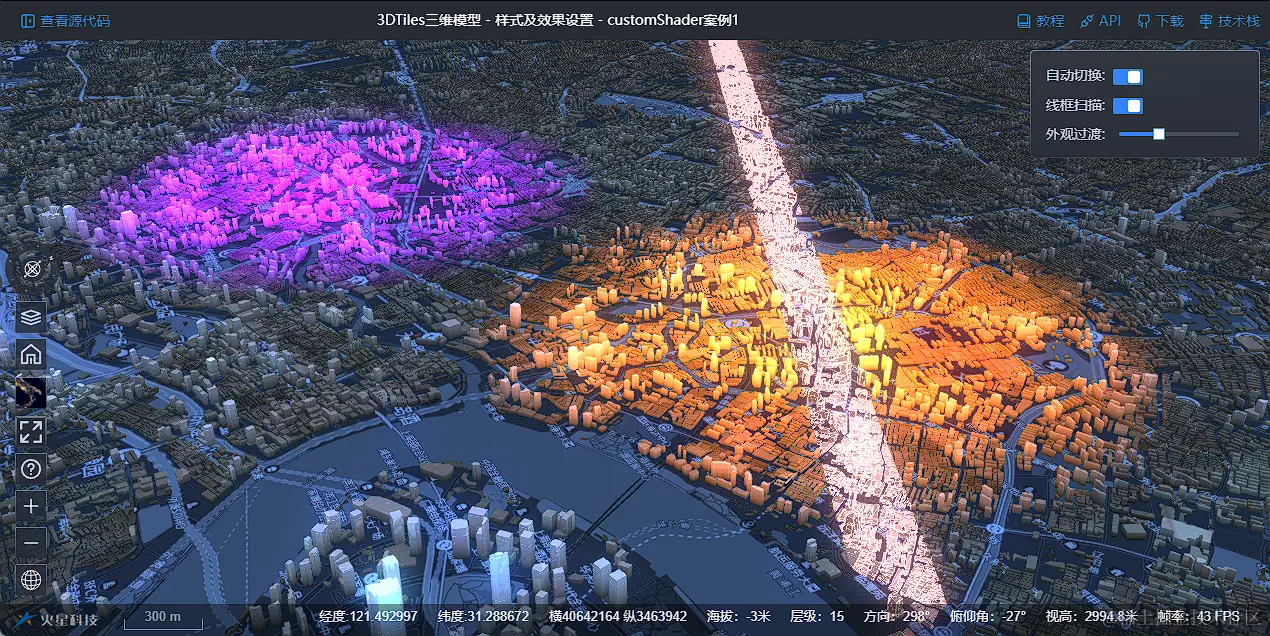The width and height of the screenshot is (1270, 636).
Task: Open the 教程 tutorial link
Action: (x=1040, y=20)
